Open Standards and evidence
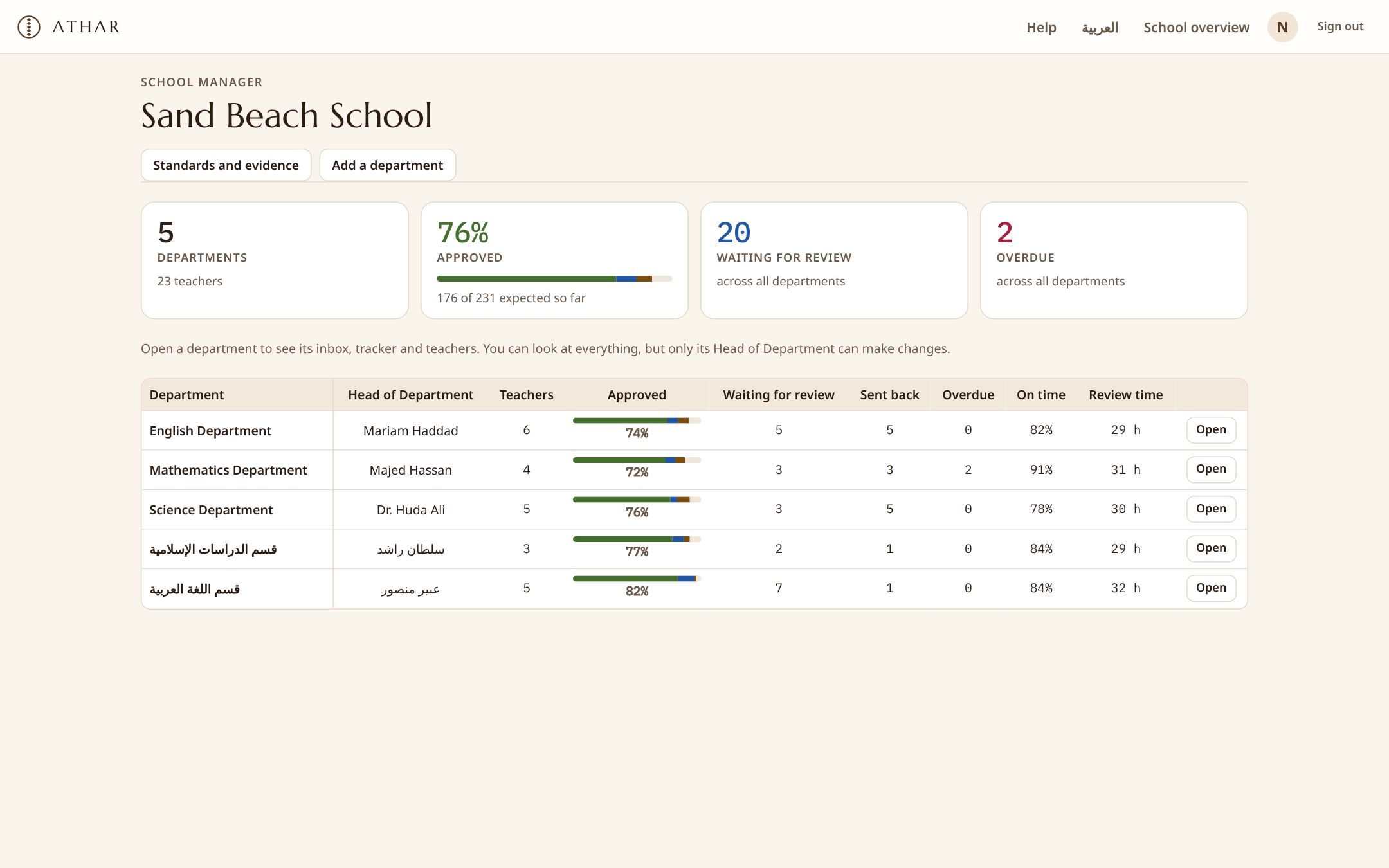The image size is (1389, 868). click(x=226, y=165)
